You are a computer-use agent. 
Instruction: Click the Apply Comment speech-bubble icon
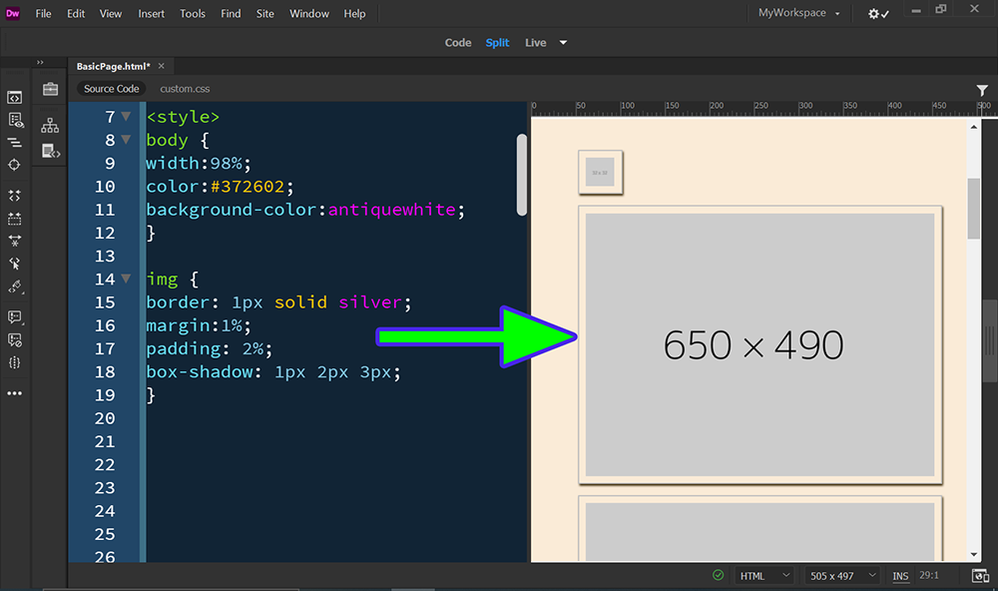click(15, 317)
